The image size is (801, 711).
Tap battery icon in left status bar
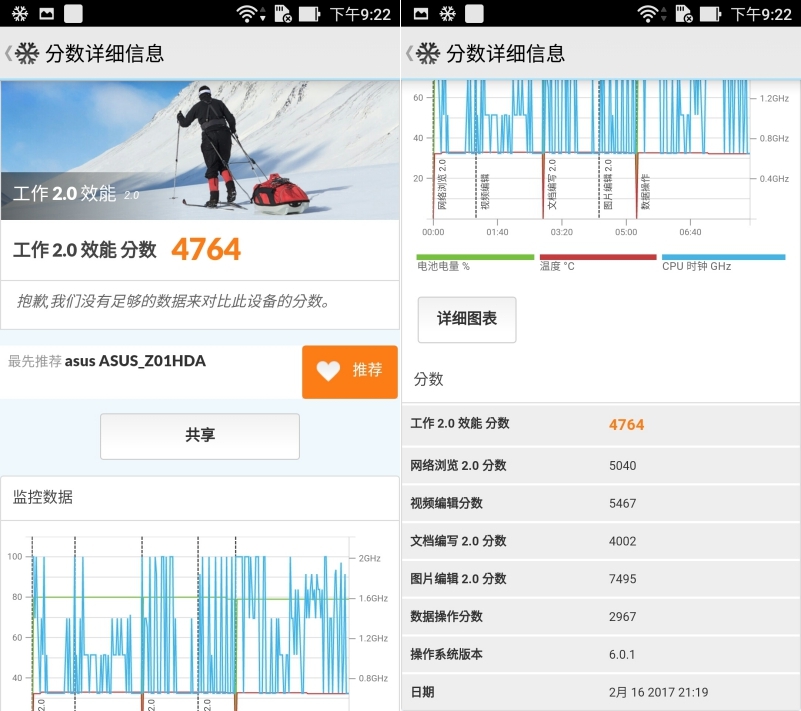pyautogui.click(x=309, y=14)
